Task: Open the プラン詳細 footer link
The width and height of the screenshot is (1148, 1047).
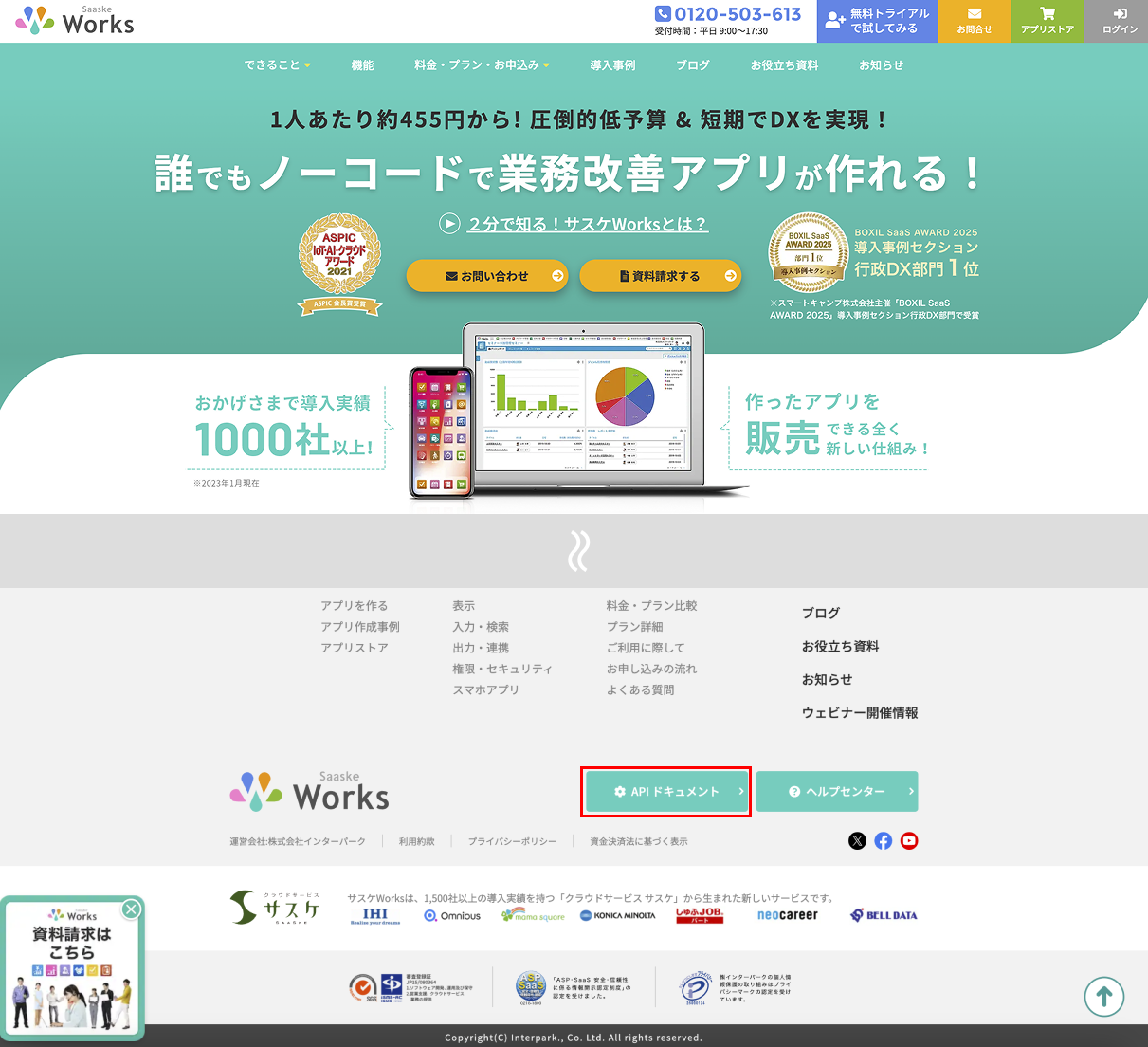Action: tap(635, 627)
